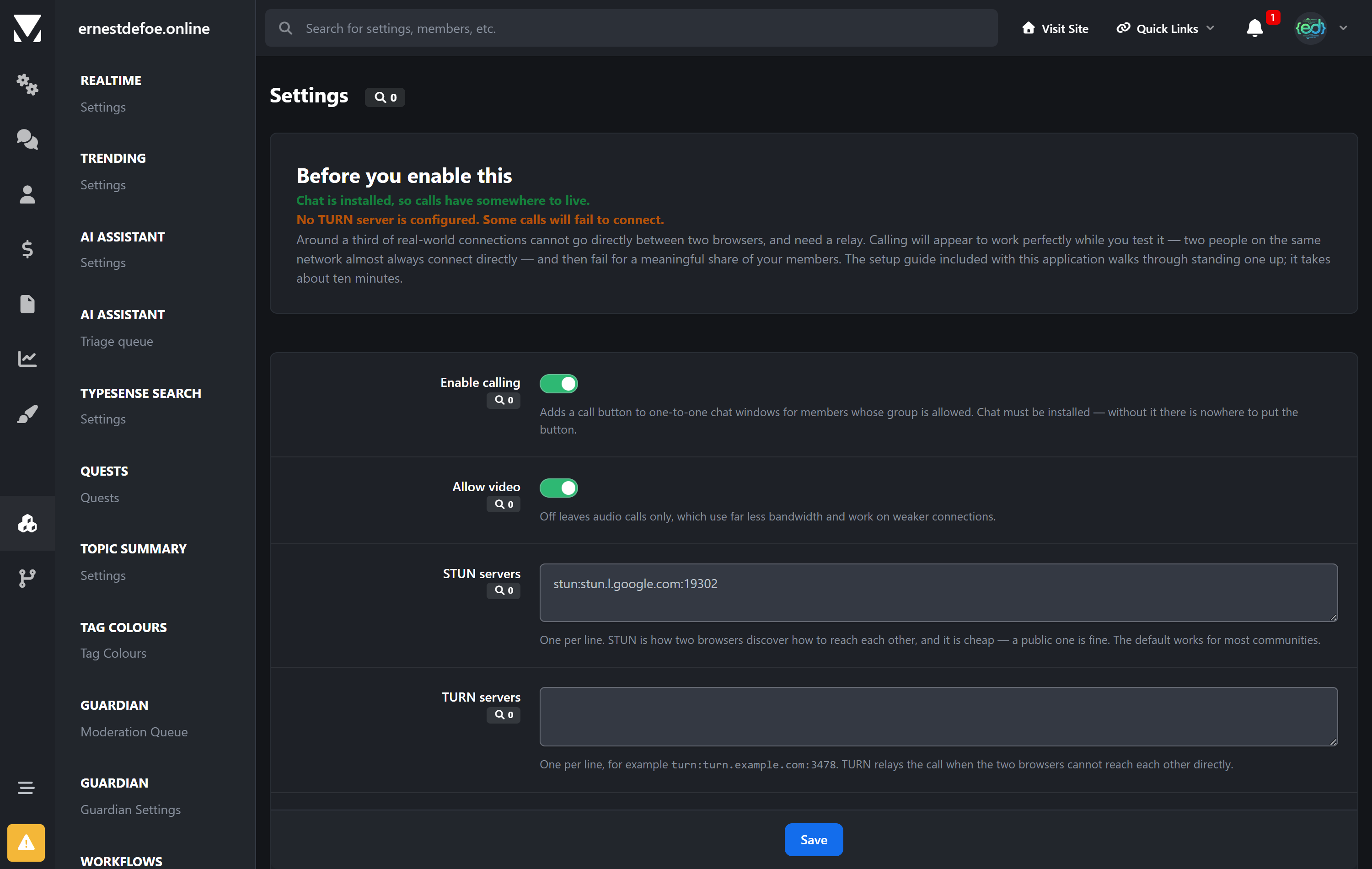Viewport: 1372px width, 869px height.
Task: Click the user avatar icon
Action: [x=1310, y=28]
